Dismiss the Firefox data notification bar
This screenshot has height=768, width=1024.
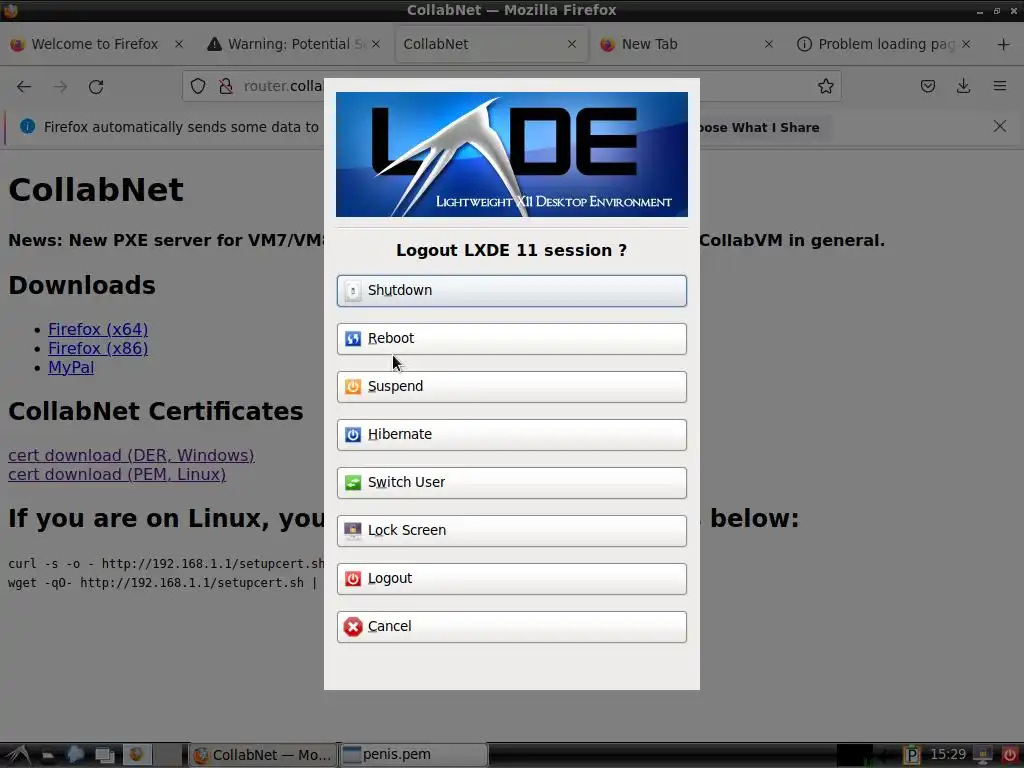[999, 126]
